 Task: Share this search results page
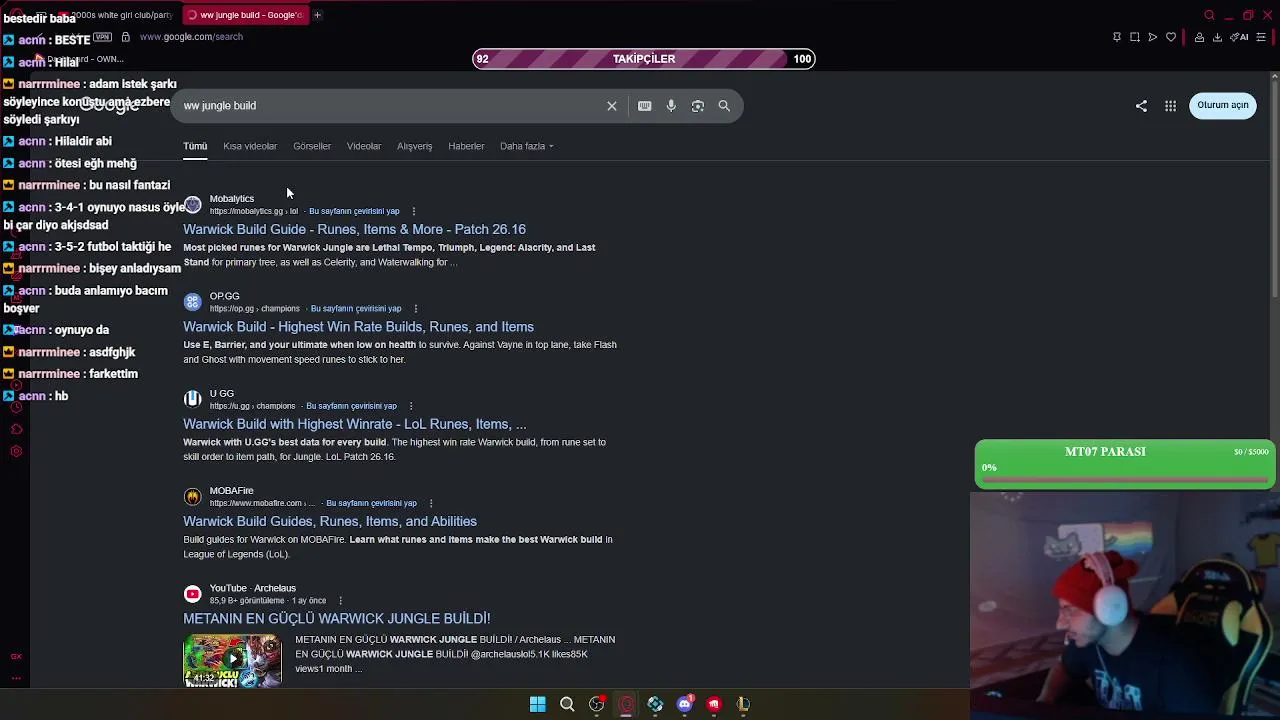pyautogui.click(x=1141, y=106)
